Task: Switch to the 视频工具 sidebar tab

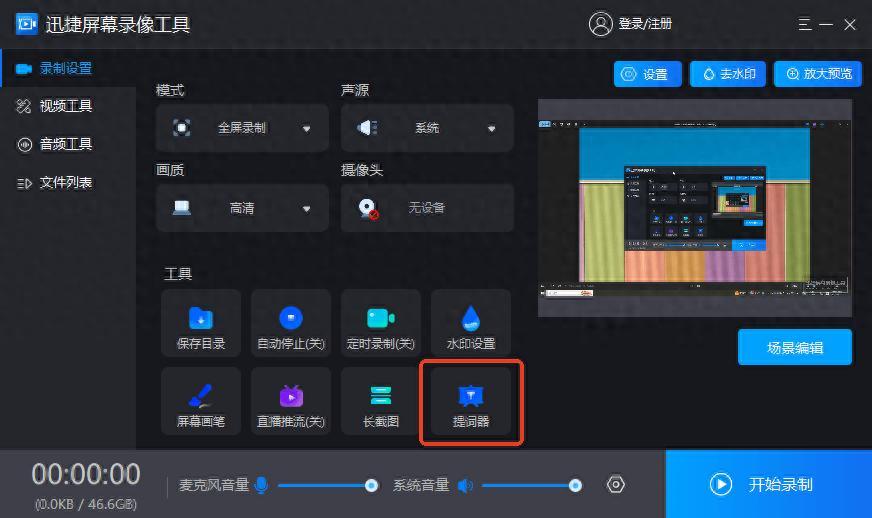Action: (x=65, y=106)
